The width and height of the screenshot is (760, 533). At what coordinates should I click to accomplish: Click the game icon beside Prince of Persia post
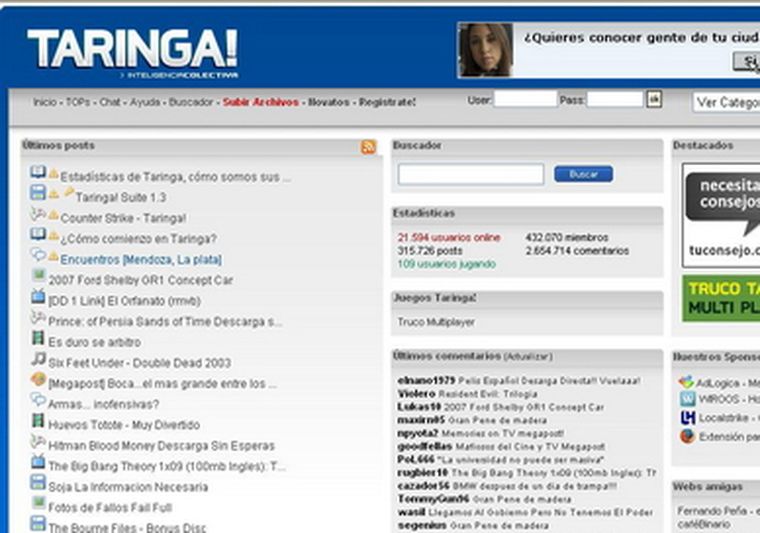pos(38,317)
